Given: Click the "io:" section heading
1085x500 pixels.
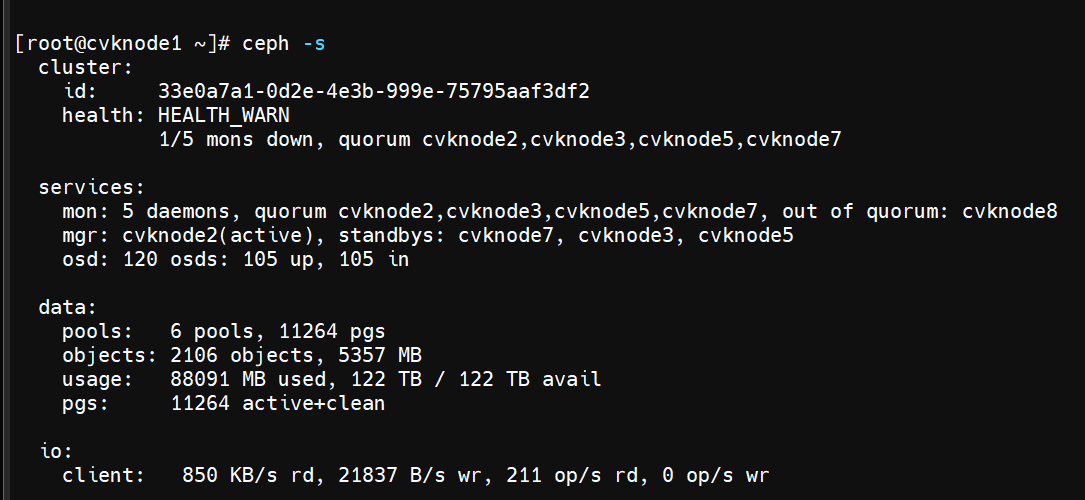Looking at the screenshot, I should pos(49,452).
